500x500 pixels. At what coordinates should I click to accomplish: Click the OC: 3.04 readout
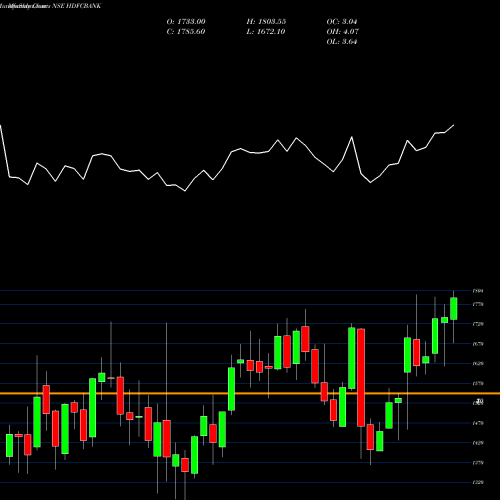point(342,22)
